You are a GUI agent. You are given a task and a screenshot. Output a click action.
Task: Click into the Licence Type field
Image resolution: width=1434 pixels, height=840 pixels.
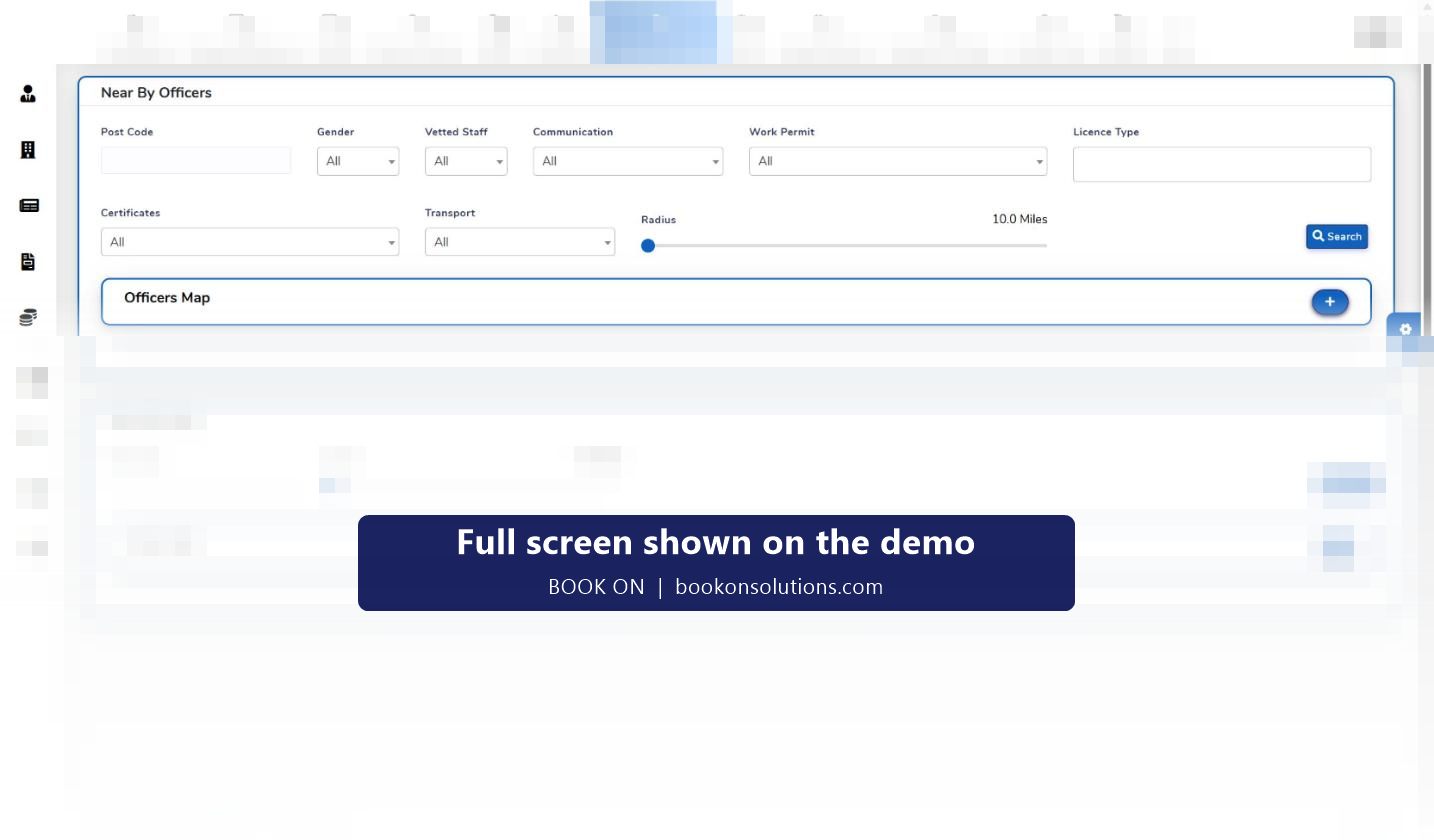point(1222,164)
